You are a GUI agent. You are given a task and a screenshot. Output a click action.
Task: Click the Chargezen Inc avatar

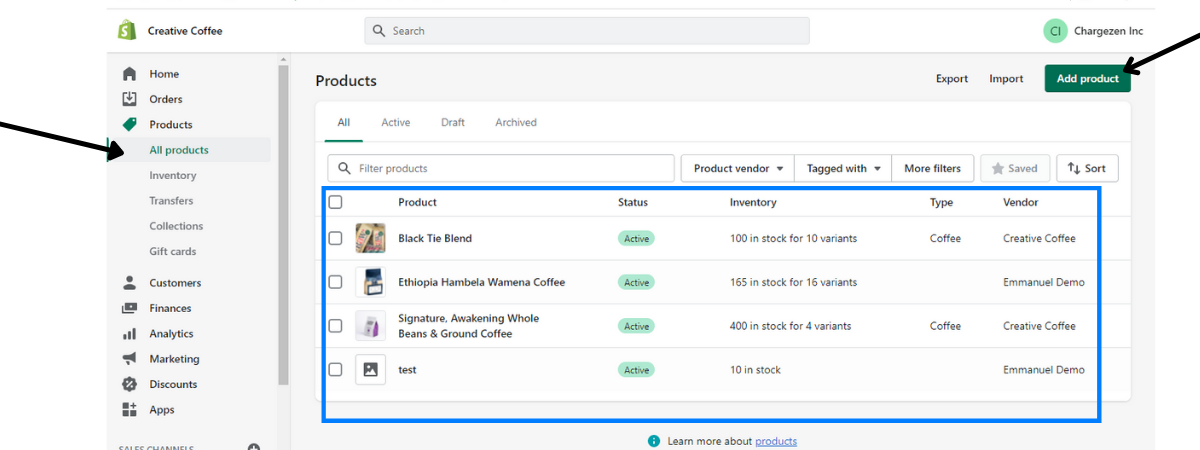coord(1055,31)
